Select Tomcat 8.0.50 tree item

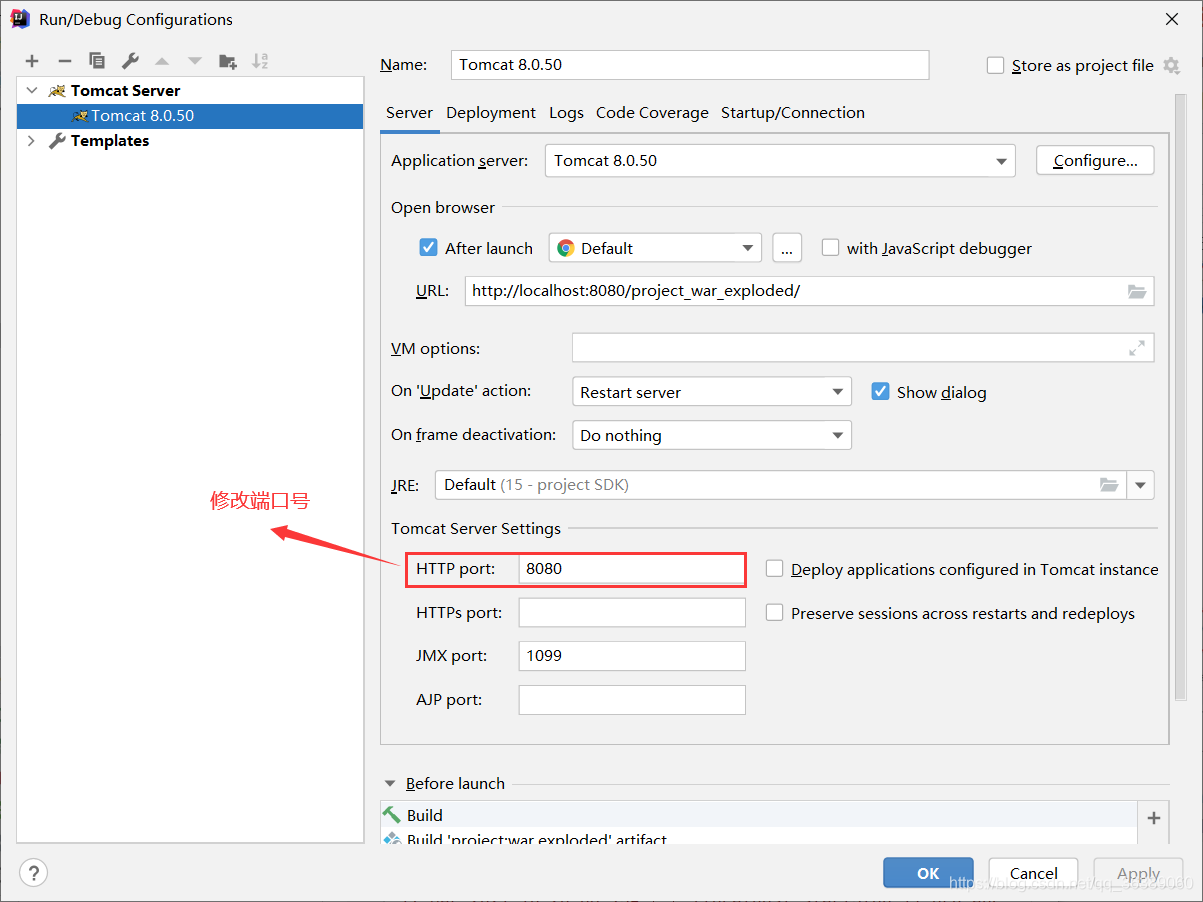click(x=190, y=116)
